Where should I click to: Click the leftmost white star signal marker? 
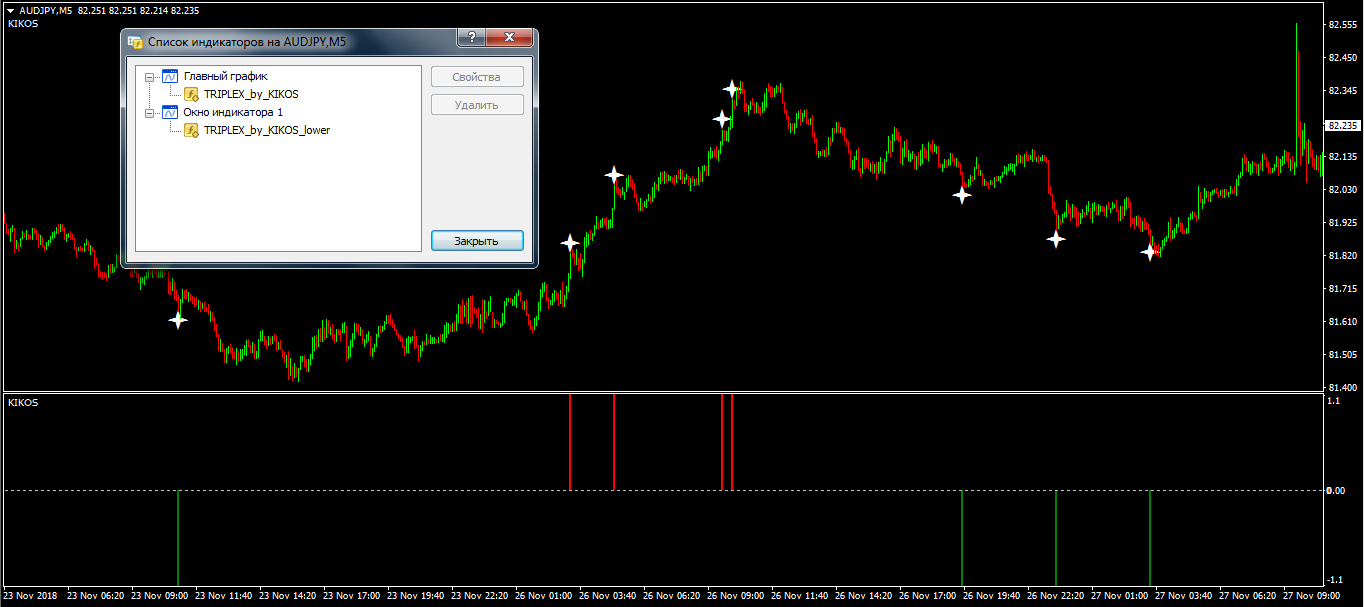point(178,320)
